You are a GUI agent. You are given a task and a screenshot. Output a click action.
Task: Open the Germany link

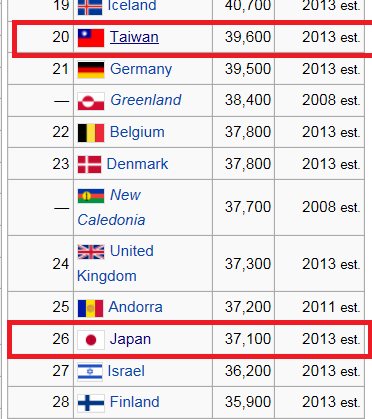(x=141, y=70)
